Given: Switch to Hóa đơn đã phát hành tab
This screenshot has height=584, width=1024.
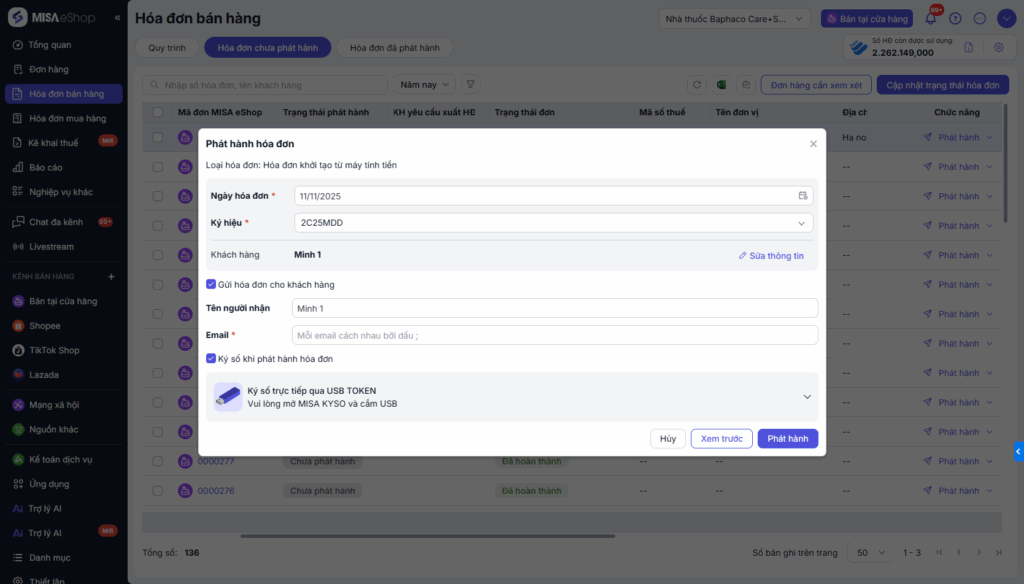Looking at the screenshot, I should tap(394, 48).
